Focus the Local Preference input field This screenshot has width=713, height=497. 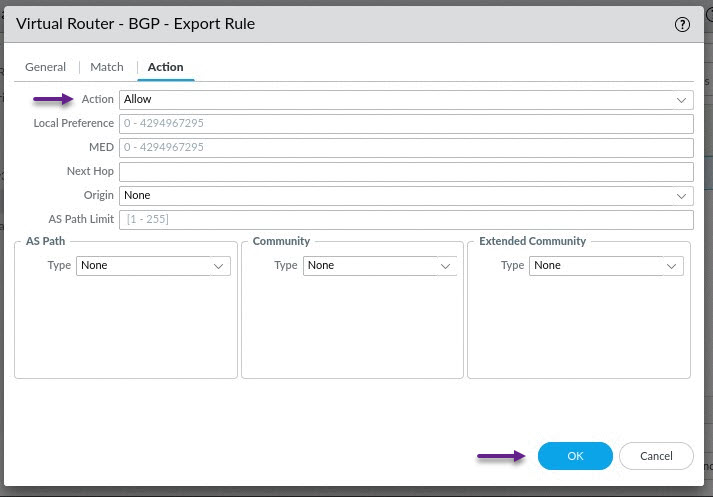(x=406, y=124)
